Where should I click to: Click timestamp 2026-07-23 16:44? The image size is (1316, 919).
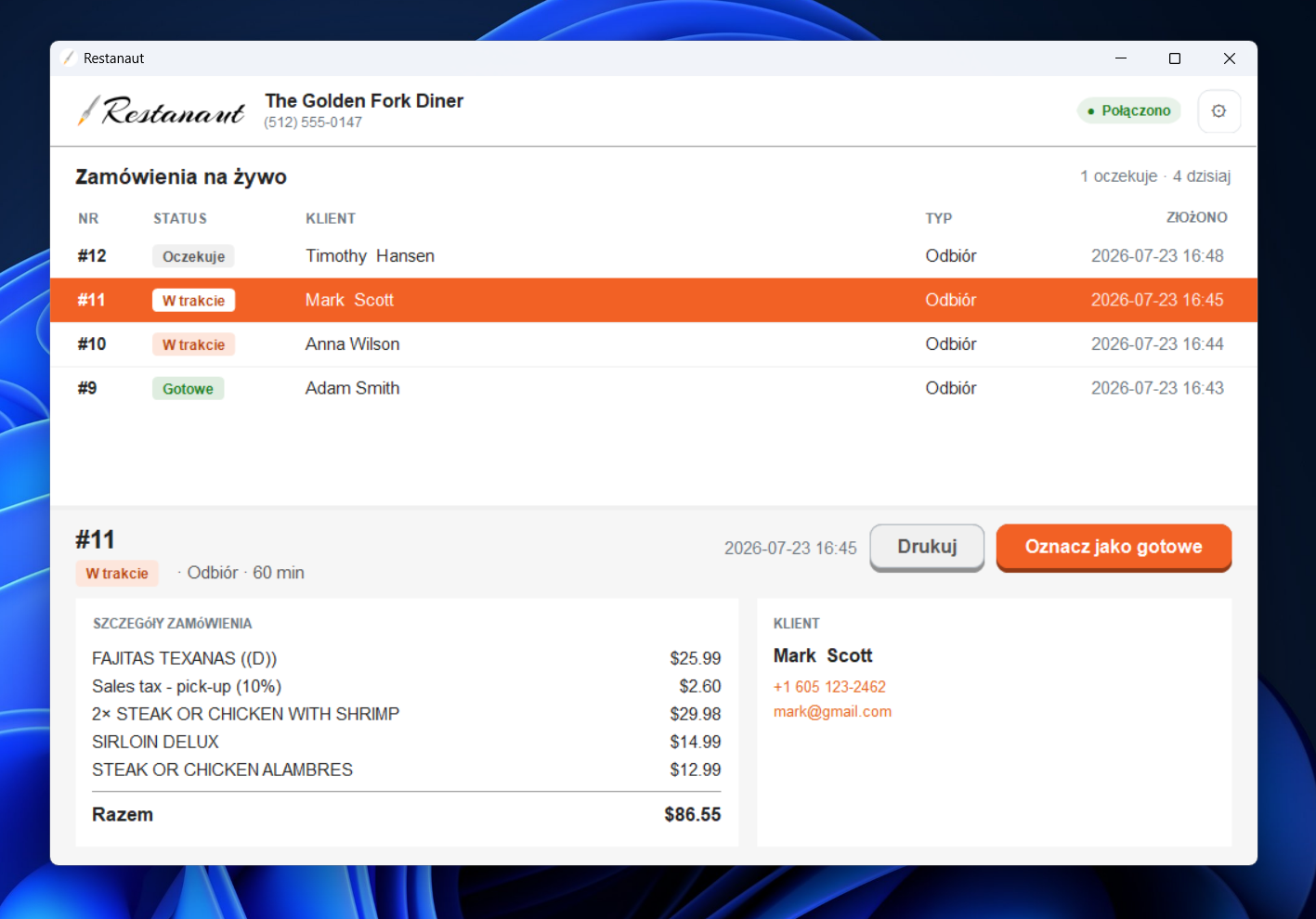(x=1157, y=344)
